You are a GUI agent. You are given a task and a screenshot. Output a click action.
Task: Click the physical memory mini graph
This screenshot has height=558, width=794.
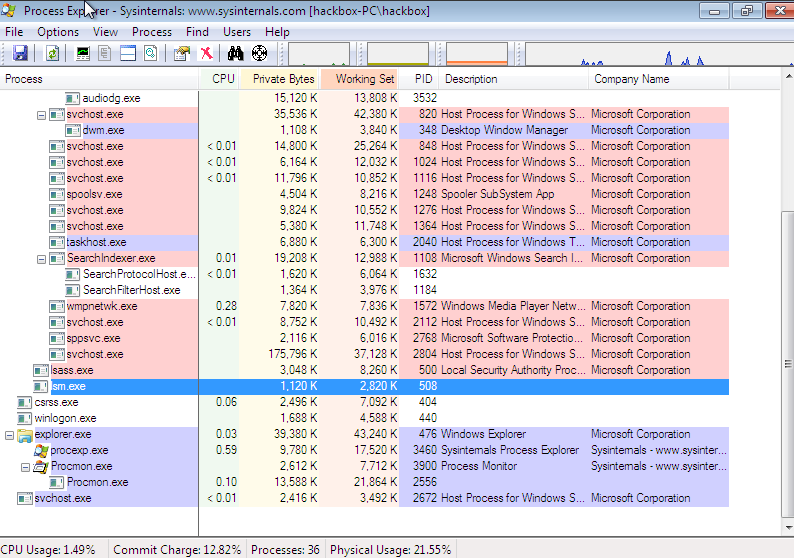tap(477, 54)
